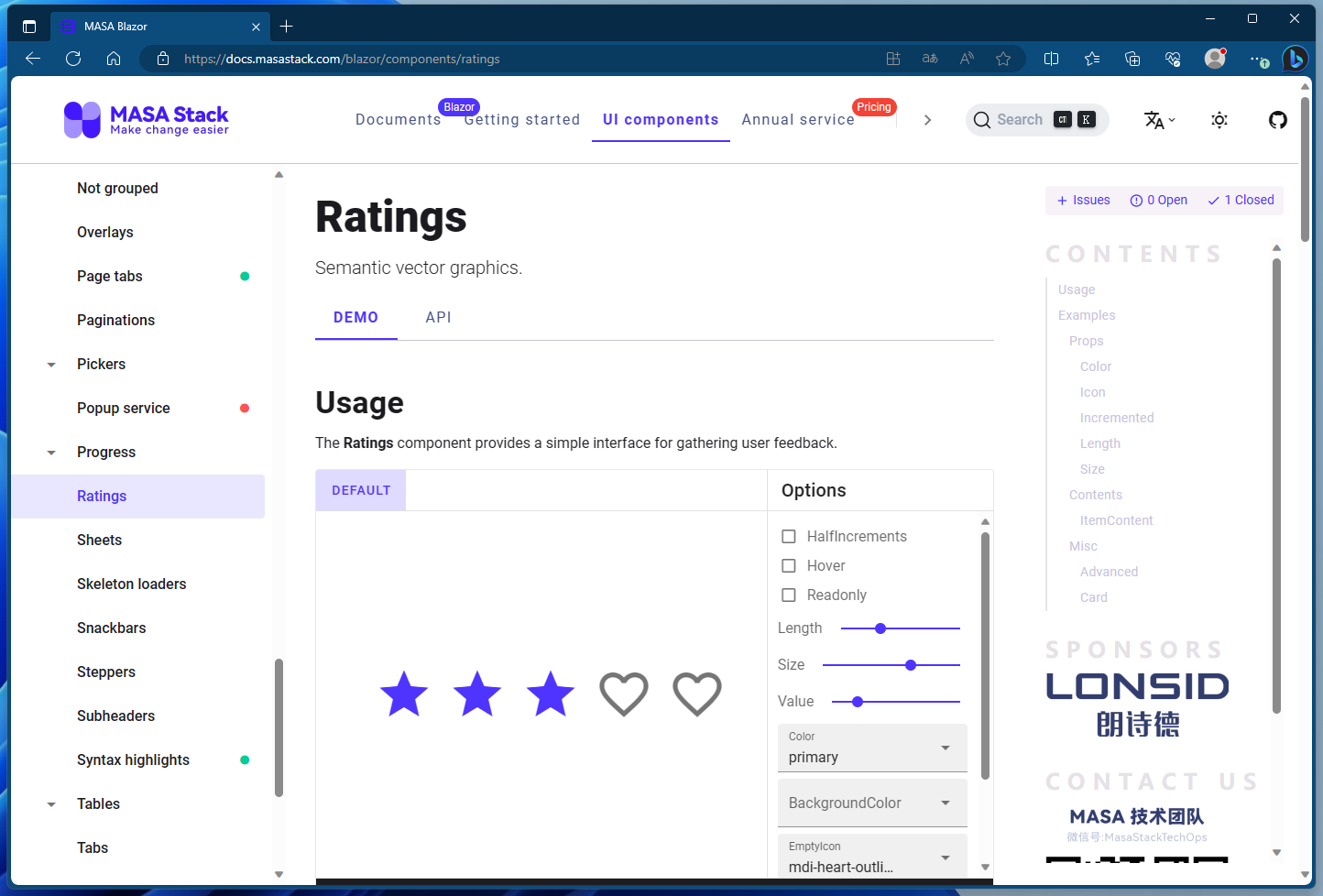
Task: Open the language translation icon
Action: click(x=1156, y=119)
